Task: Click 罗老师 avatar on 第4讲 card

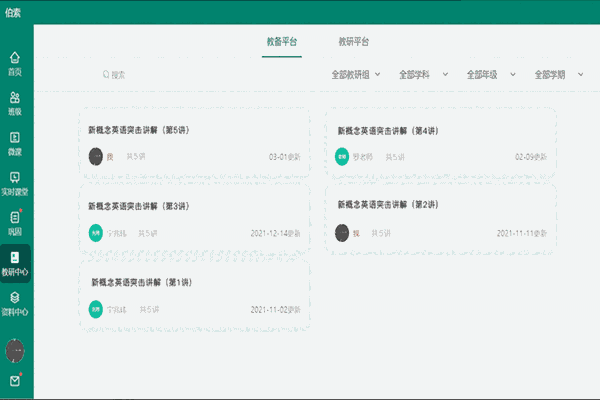Action: coord(342,157)
